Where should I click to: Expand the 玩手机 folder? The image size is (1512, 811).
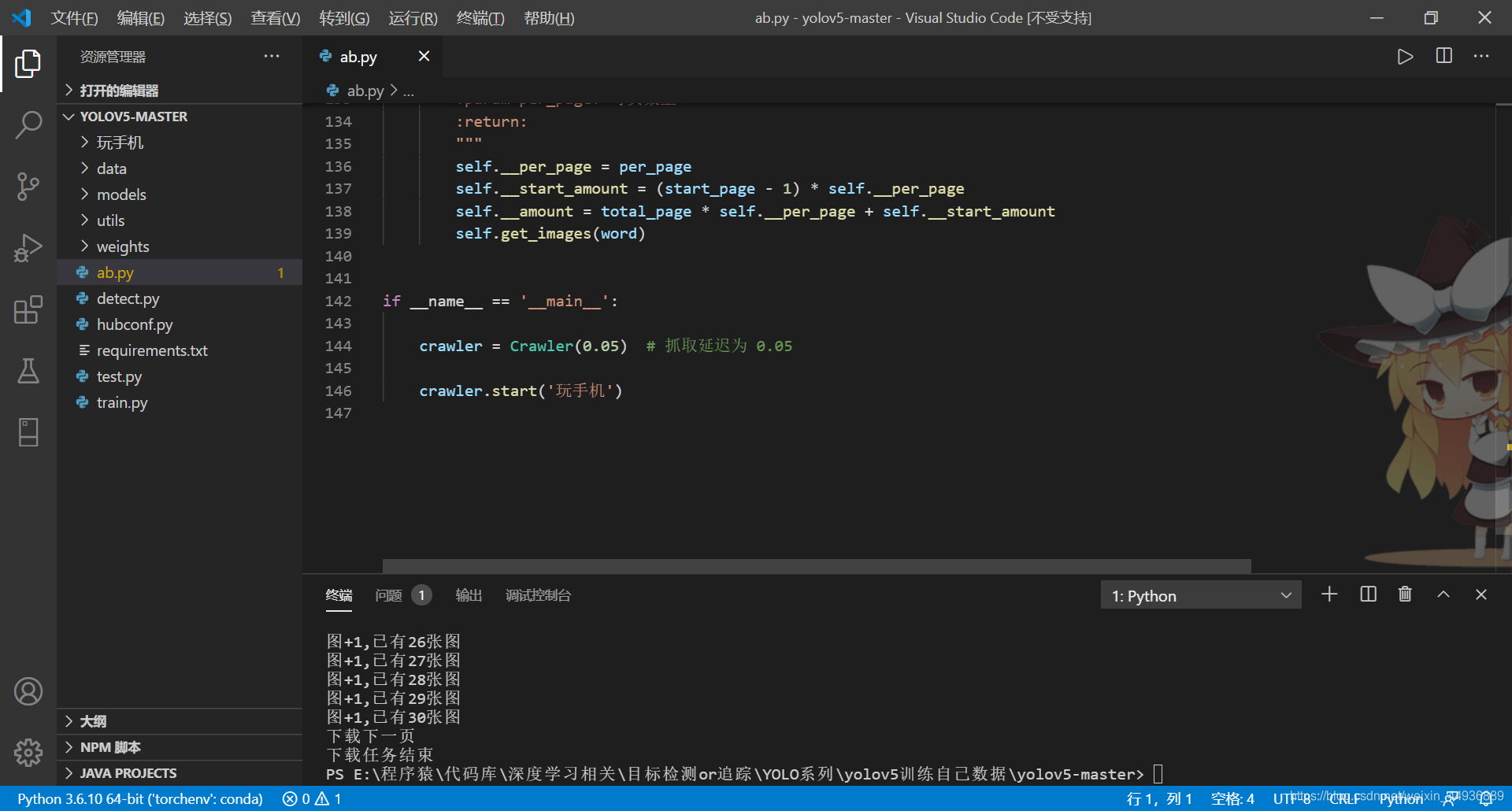pos(180,143)
